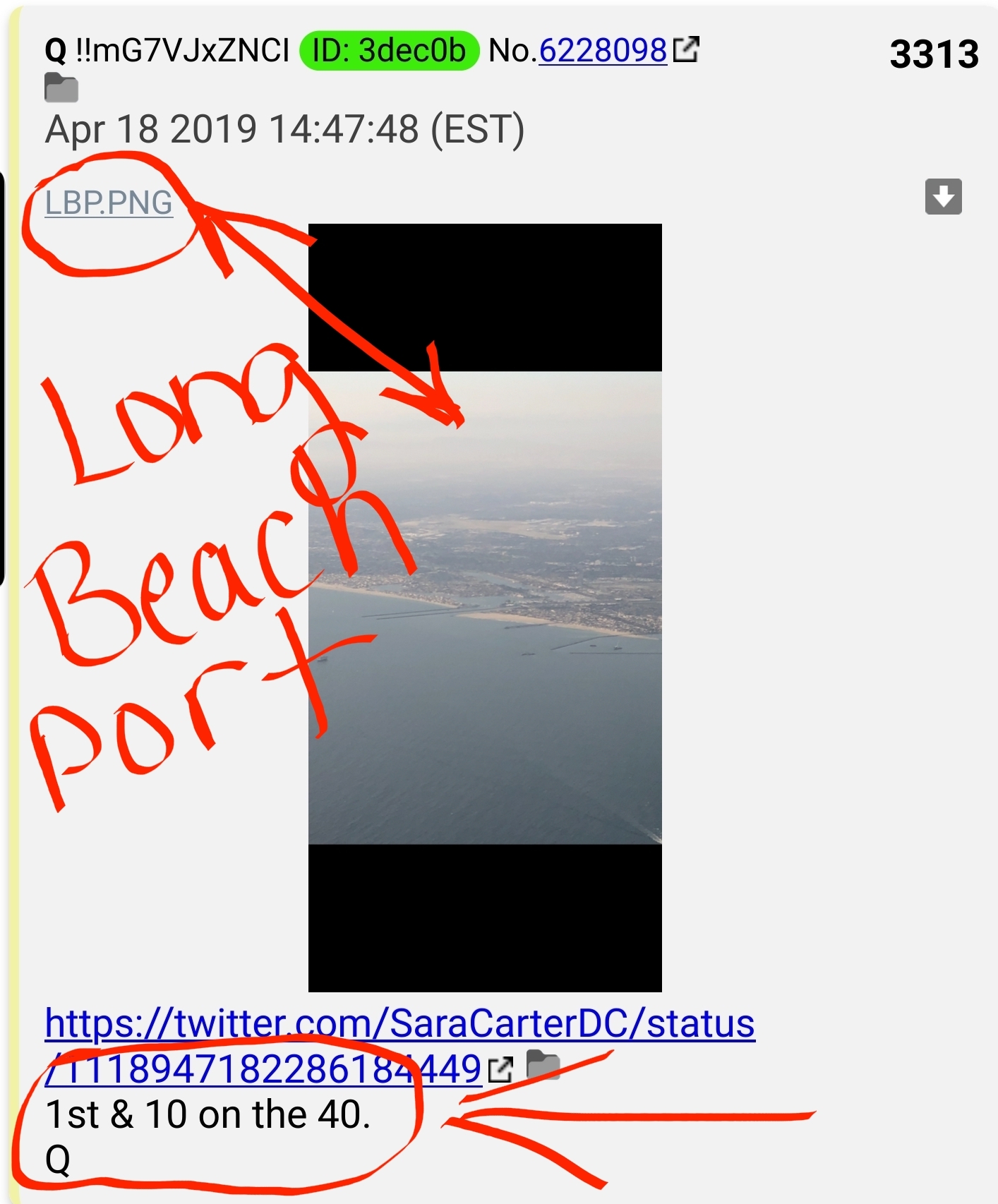The width and height of the screenshot is (998, 1204).
Task: Select the 3313 post counter
Action: pyautogui.click(x=934, y=54)
